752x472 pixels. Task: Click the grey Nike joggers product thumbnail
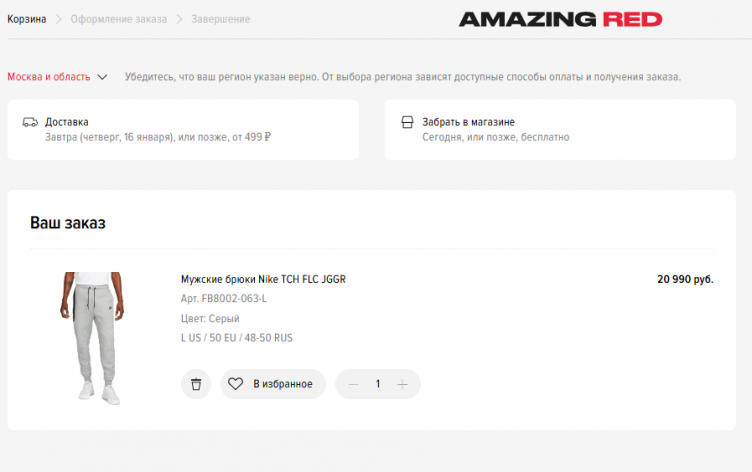point(93,338)
